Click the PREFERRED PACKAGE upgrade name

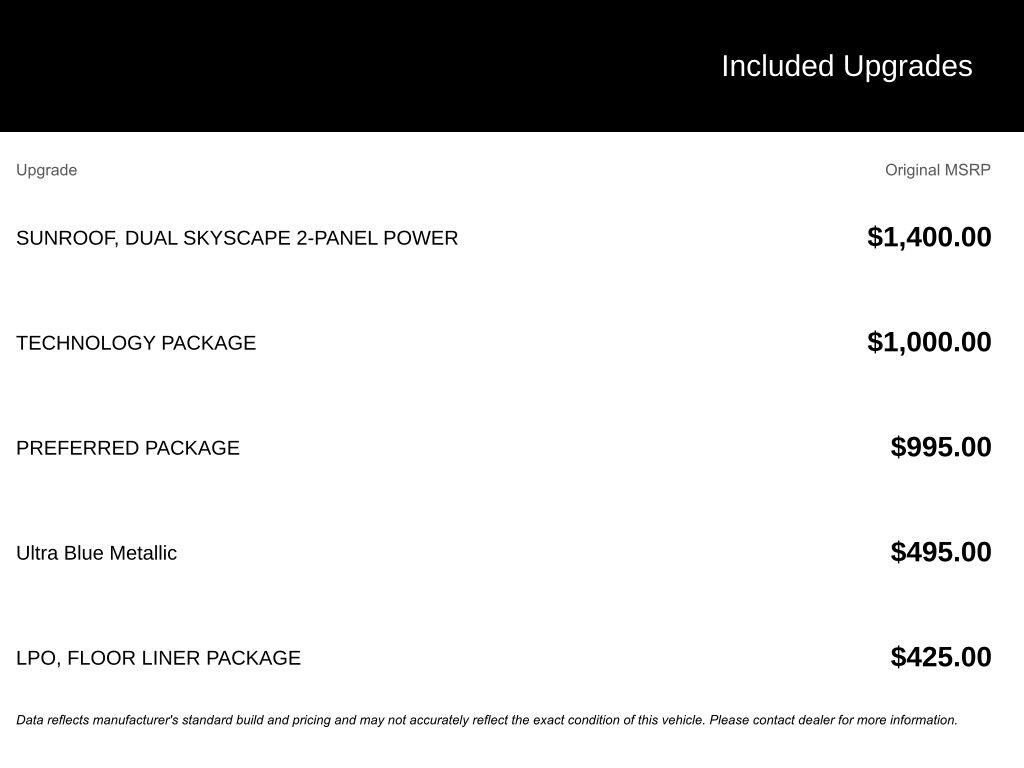pyautogui.click(x=128, y=448)
